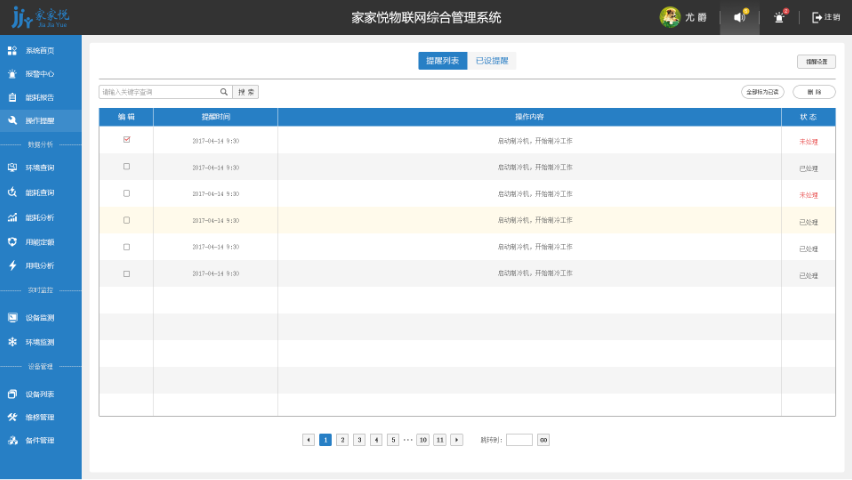The image size is (852, 480).
Task: Switch to the 已设提醒 tab
Action: (x=491, y=61)
